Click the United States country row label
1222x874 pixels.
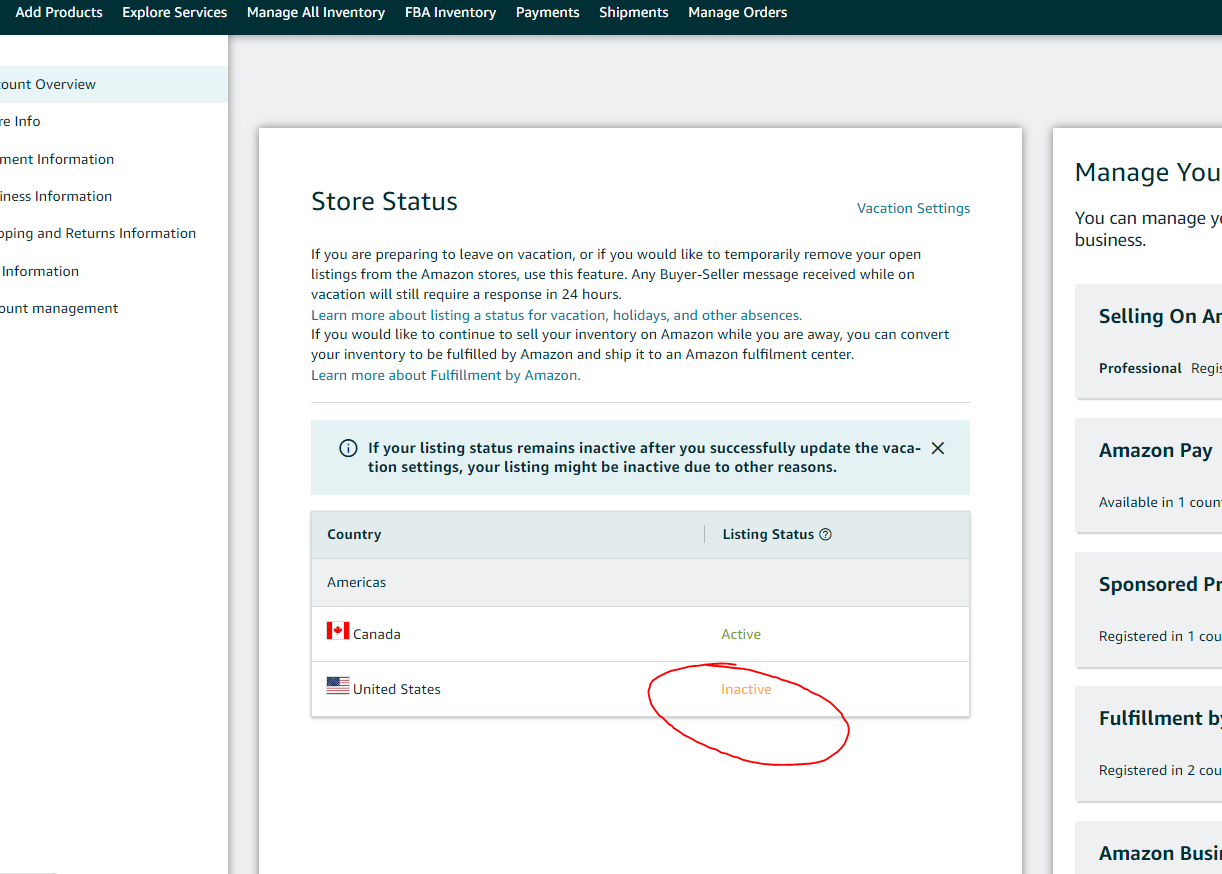coord(397,689)
